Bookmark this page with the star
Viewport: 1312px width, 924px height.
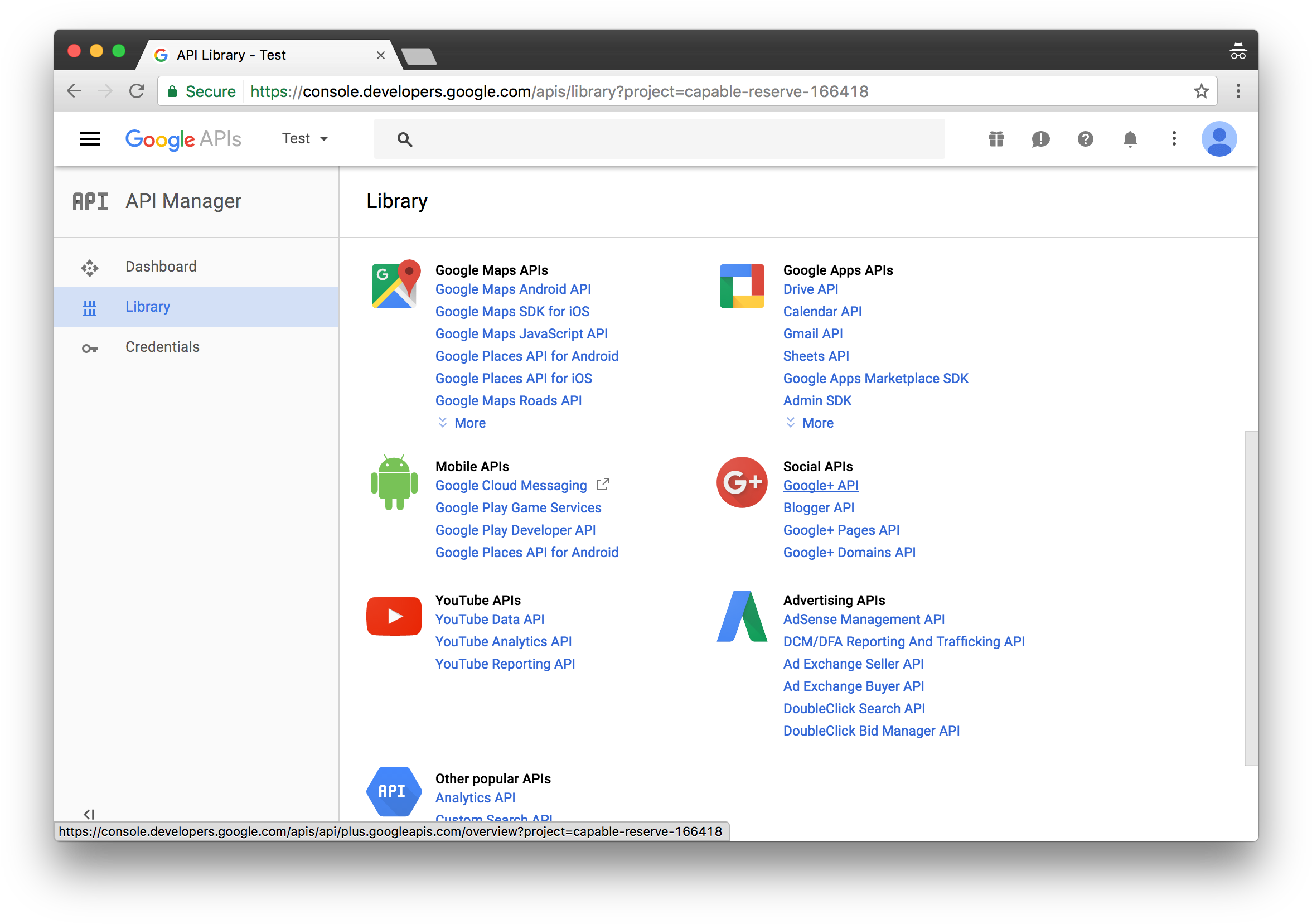pyautogui.click(x=1201, y=91)
